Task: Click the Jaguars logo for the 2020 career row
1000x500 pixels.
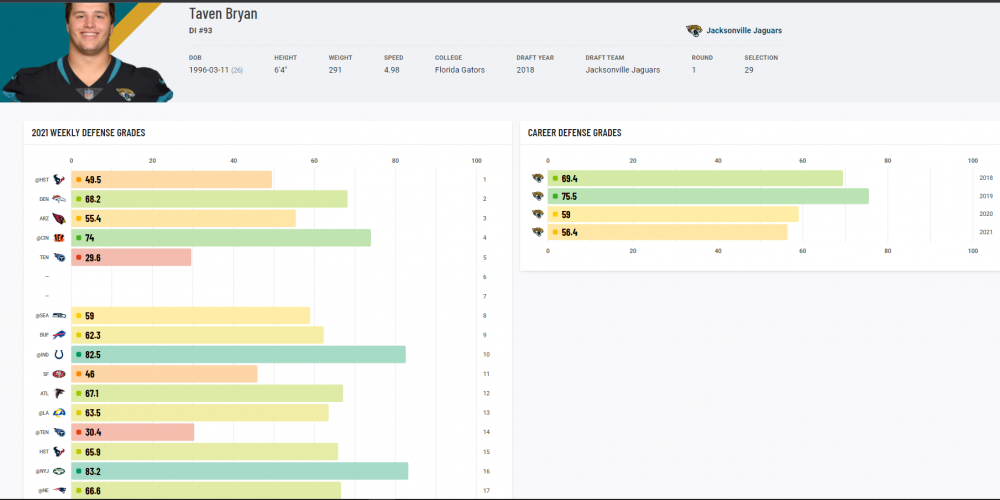Action: pos(538,214)
